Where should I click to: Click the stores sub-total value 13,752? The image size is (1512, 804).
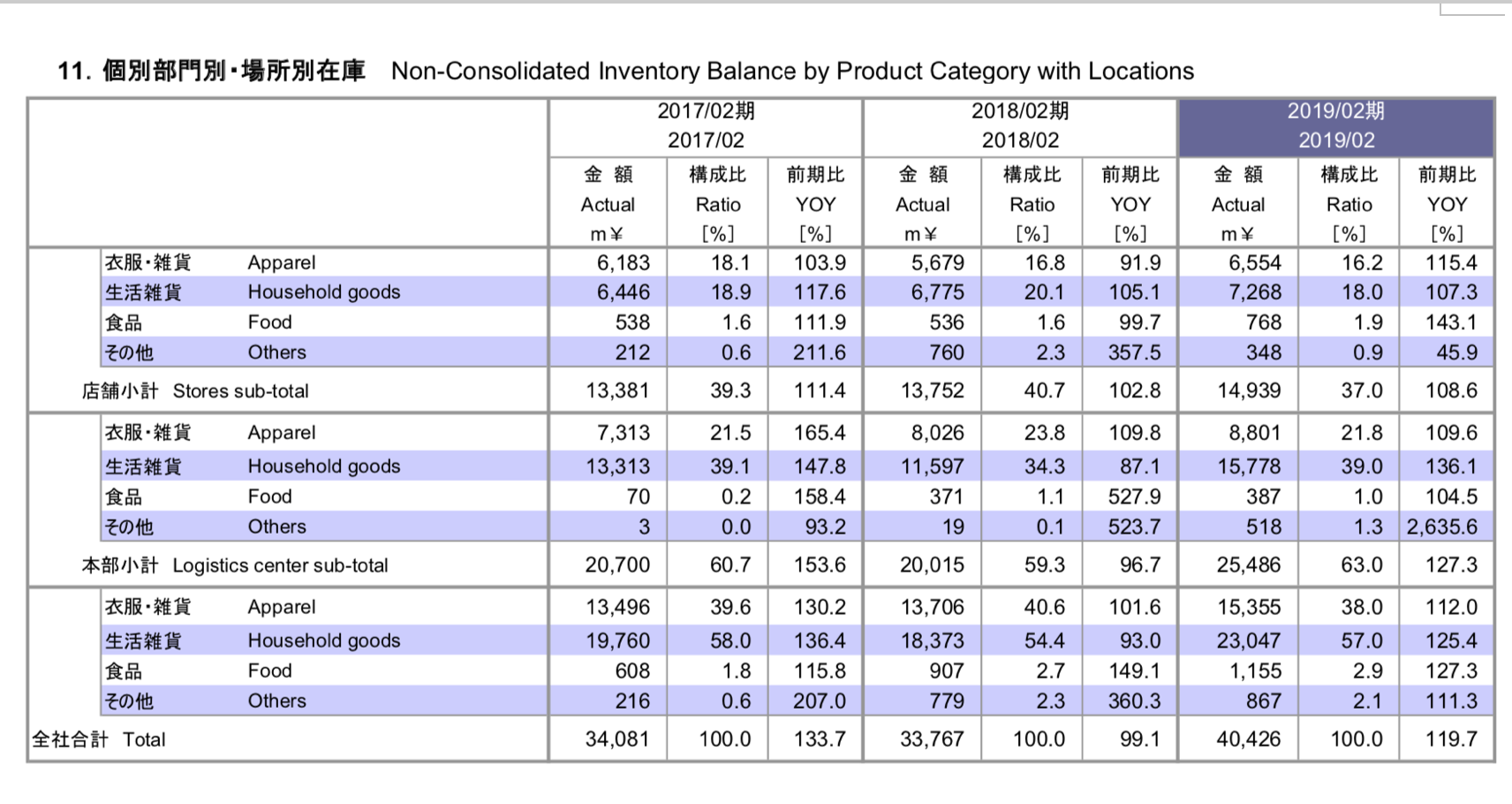pos(932,391)
